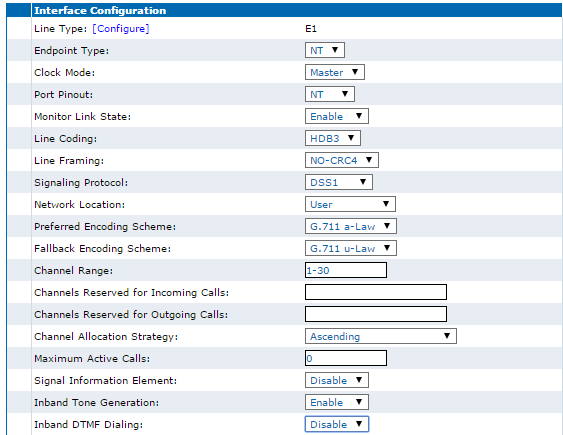Change the Monitor Link State dropdown

tap(336, 116)
